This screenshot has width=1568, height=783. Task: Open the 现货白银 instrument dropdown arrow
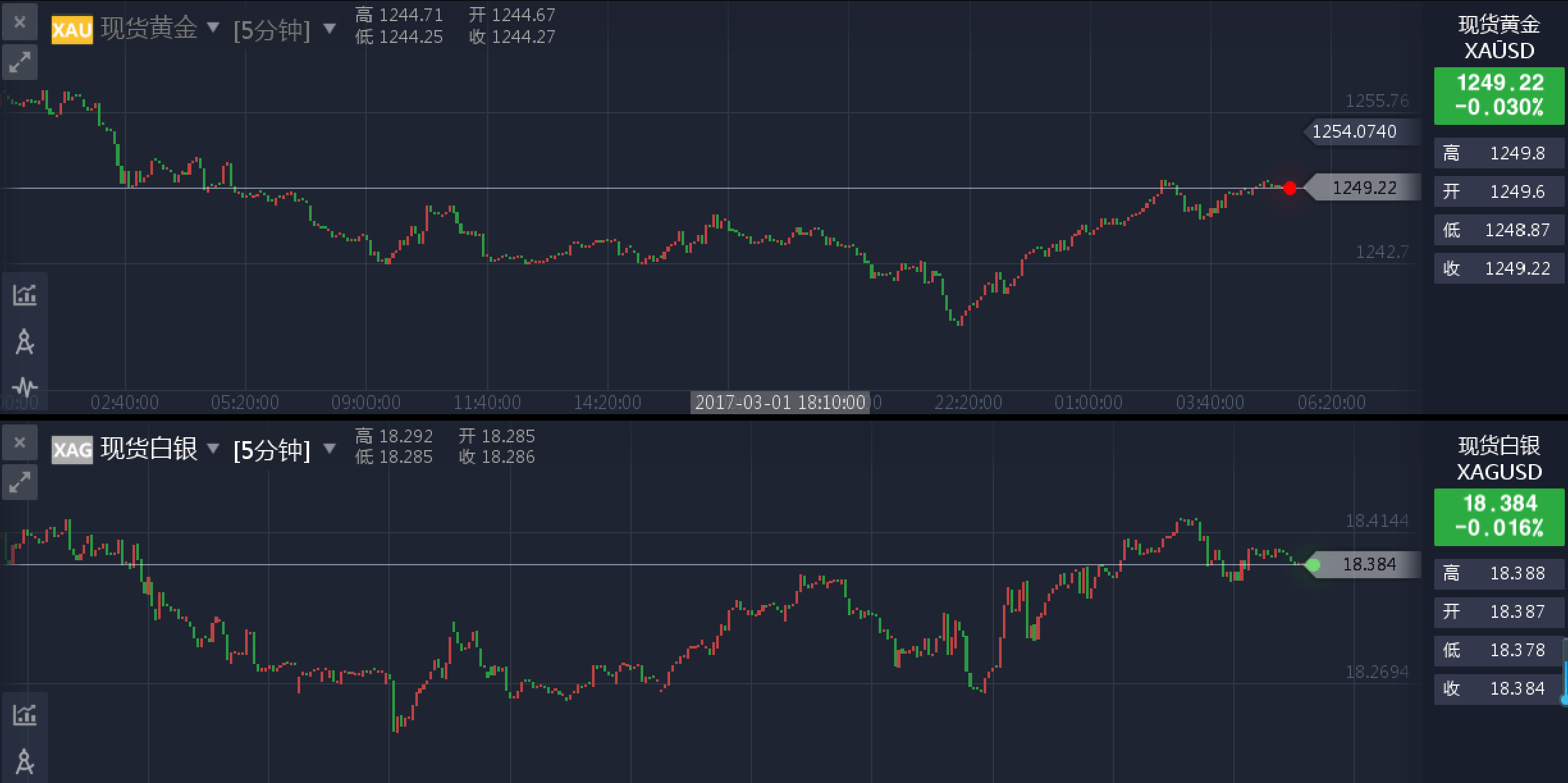(x=213, y=448)
